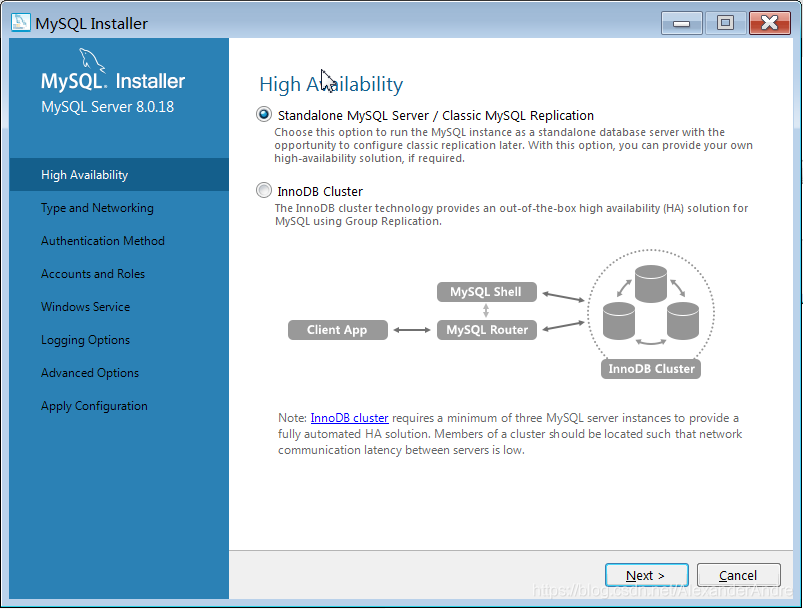Click the top database cylinder icon
This screenshot has height=609, width=803.
[x=650, y=284]
